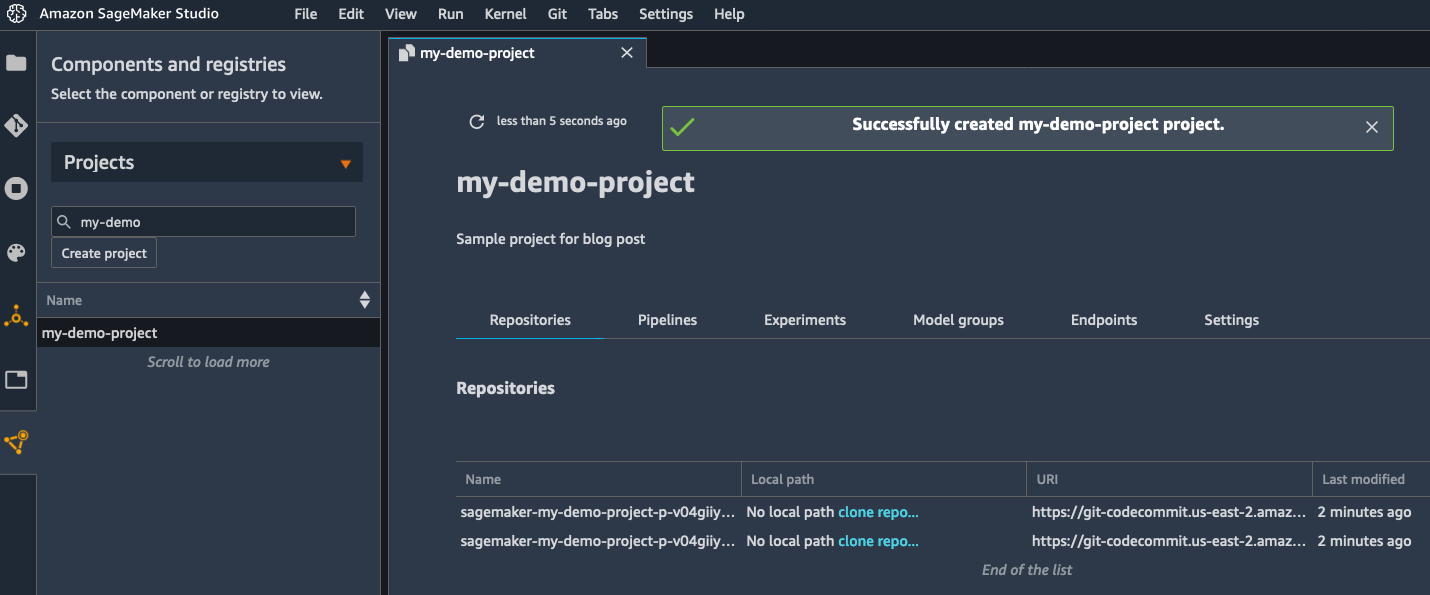Select my-demo-project in the project list
Image resolution: width=1430 pixels, height=595 pixels.
click(x=100, y=333)
